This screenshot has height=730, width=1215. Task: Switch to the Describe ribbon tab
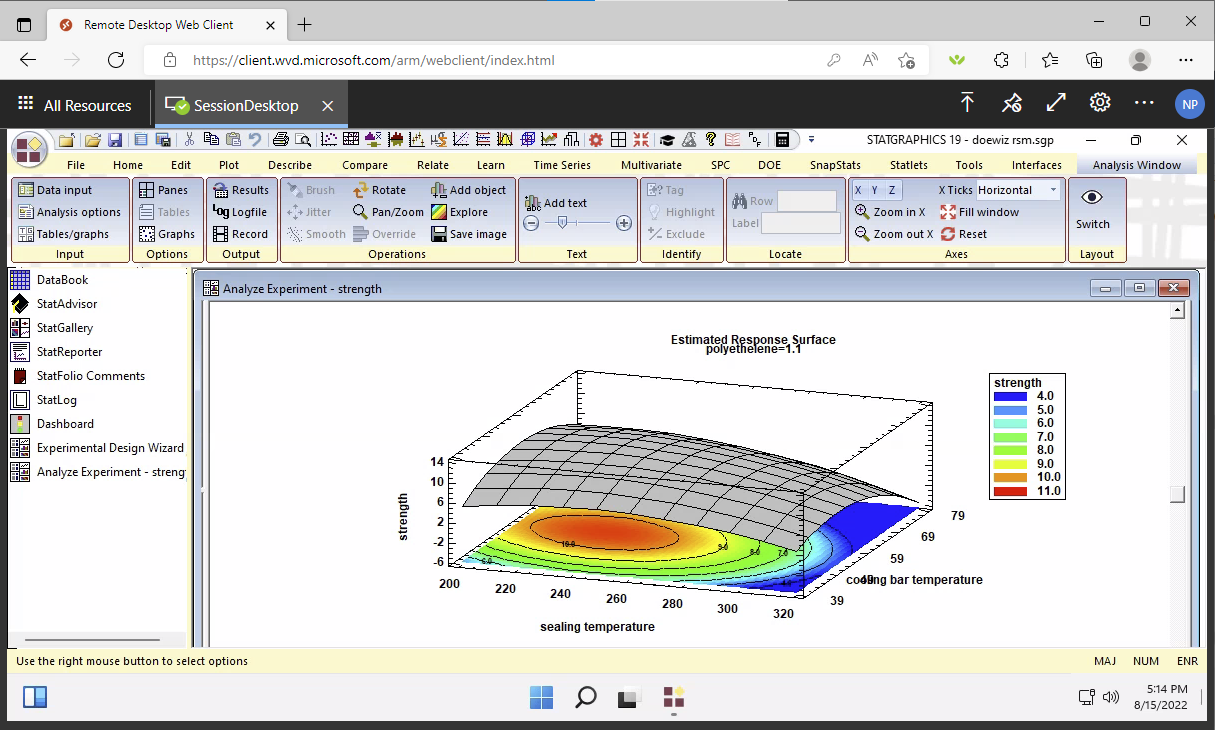(290, 165)
